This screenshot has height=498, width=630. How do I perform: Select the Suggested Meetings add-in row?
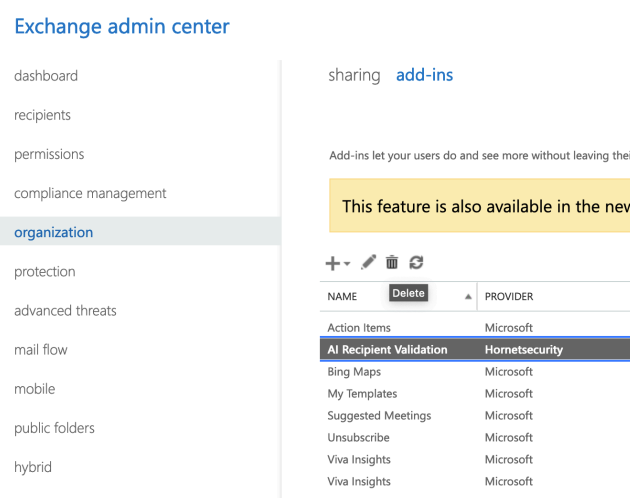tap(475, 415)
